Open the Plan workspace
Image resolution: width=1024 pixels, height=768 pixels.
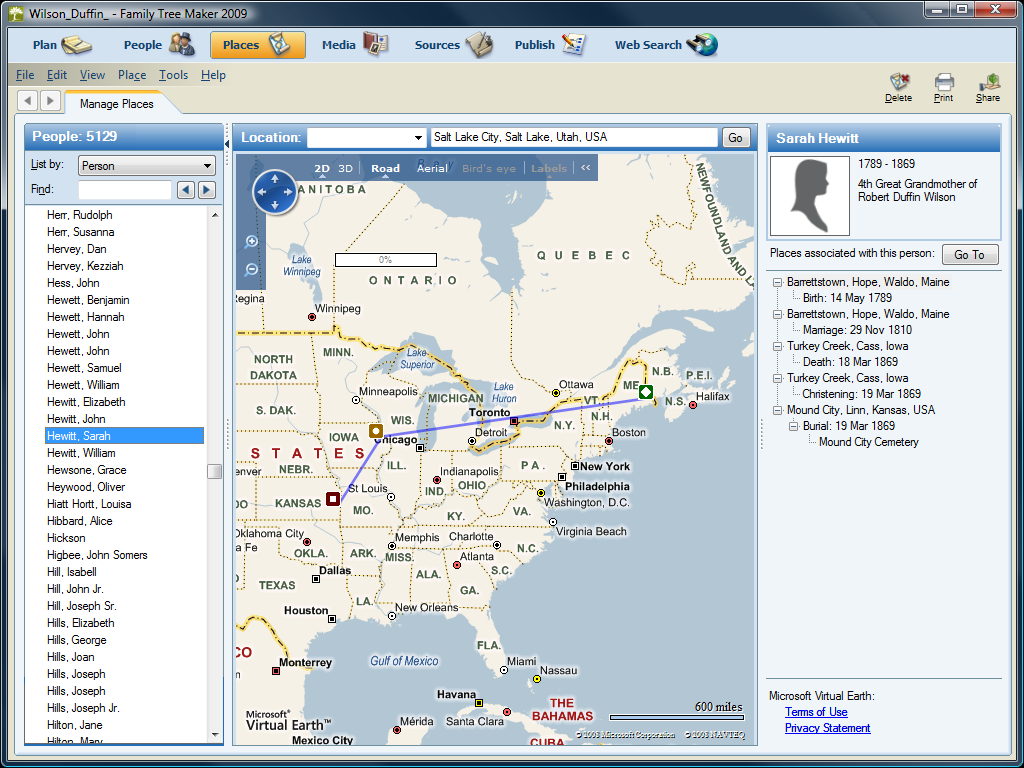pos(61,45)
